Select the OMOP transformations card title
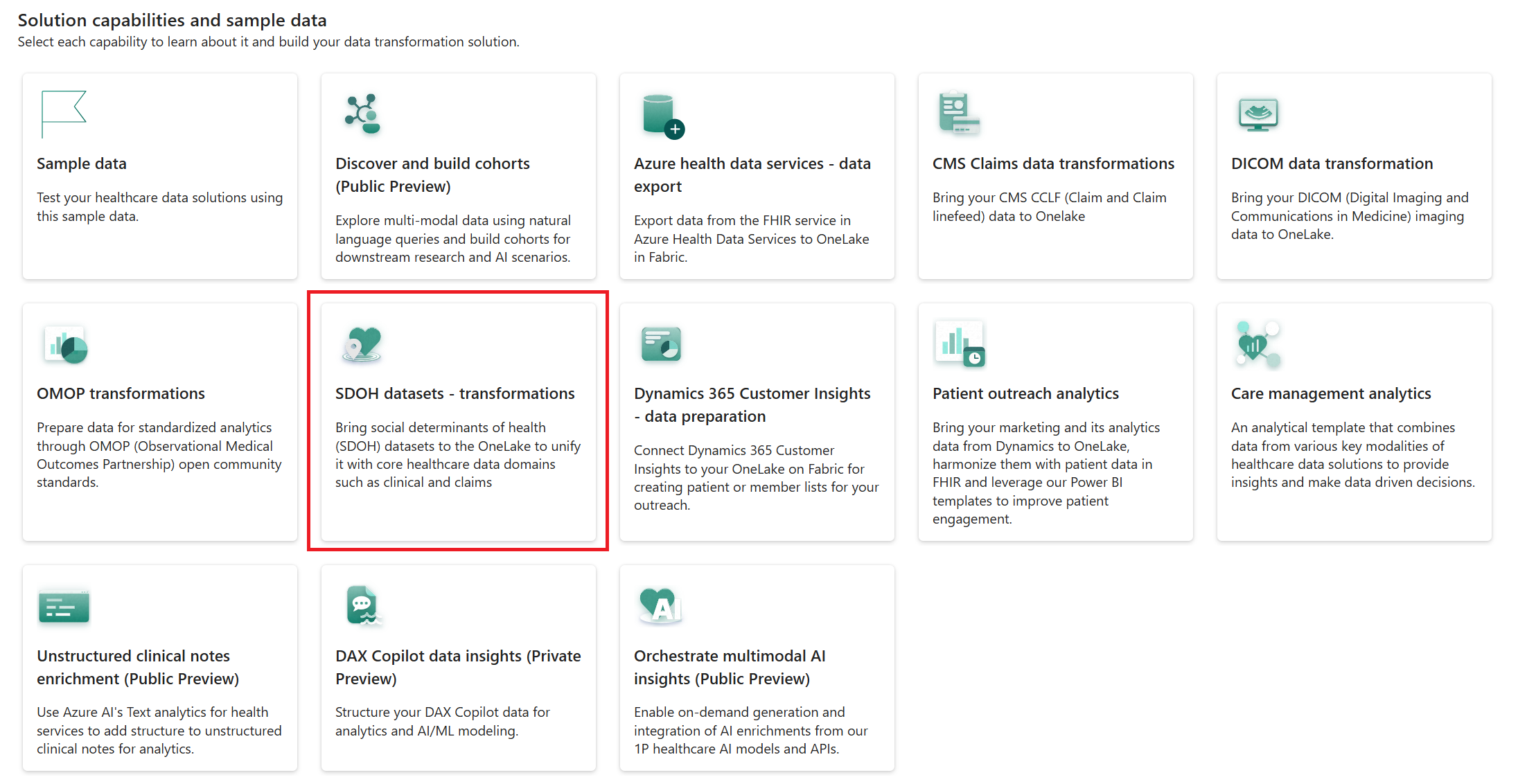Viewport: 1518px width, 784px height. [121, 393]
